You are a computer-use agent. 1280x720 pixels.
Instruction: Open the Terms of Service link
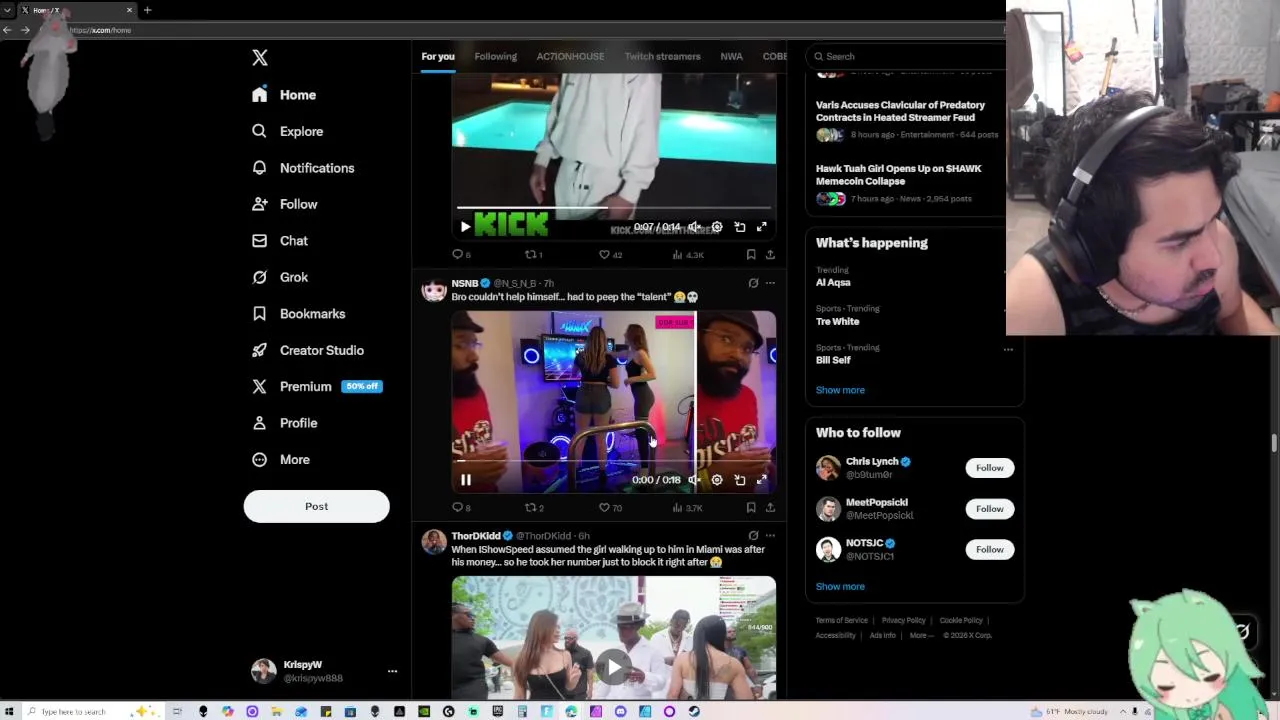[841, 621]
